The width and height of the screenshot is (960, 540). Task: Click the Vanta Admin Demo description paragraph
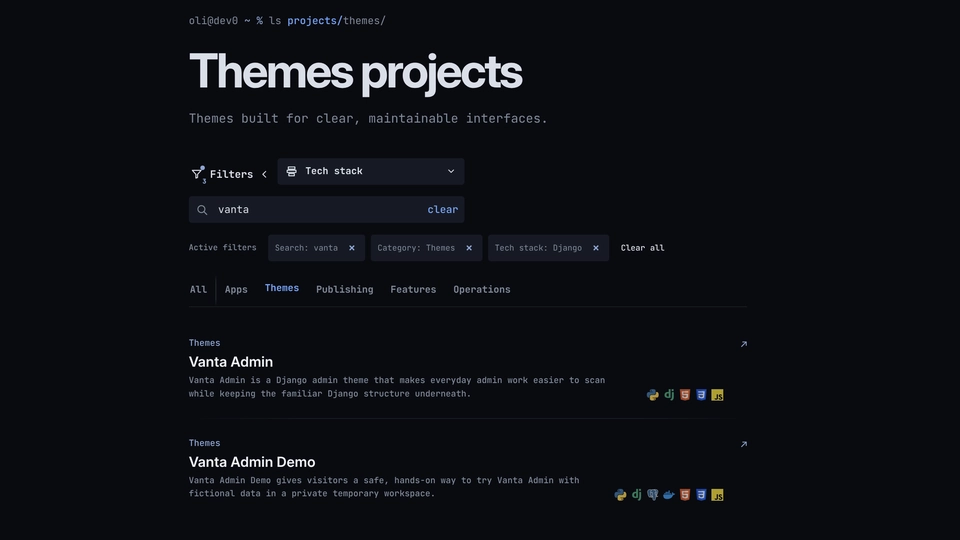point(384,487)
